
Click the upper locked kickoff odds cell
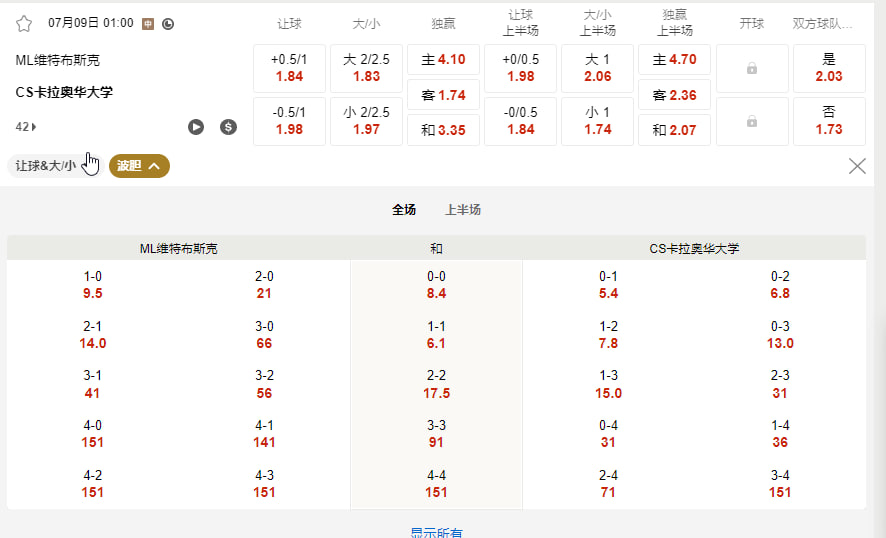pos(752,68)
